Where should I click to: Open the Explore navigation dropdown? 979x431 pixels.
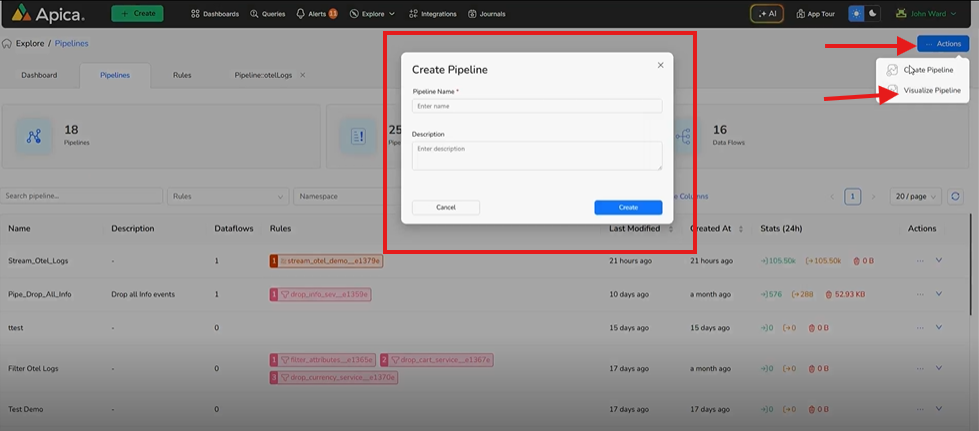(x=372, y=14)
